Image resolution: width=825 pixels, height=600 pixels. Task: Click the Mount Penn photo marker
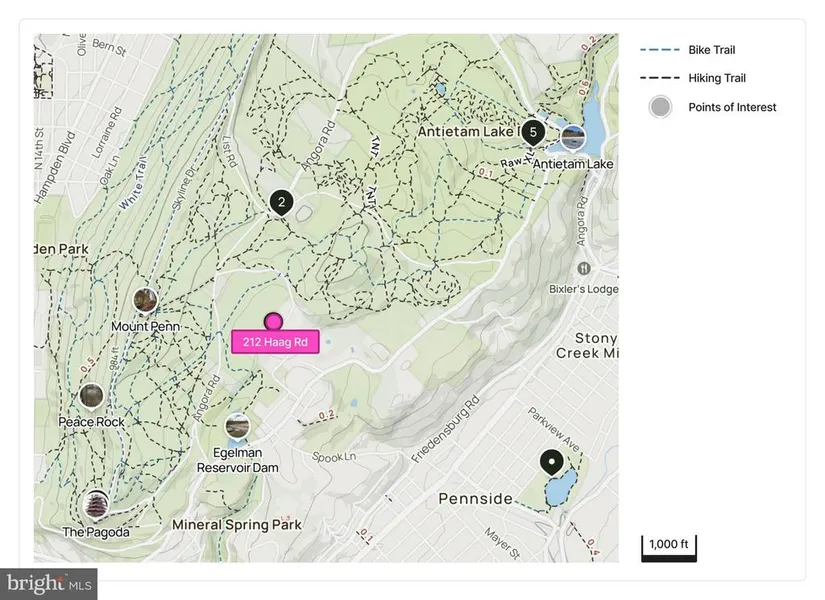(145, 299)
